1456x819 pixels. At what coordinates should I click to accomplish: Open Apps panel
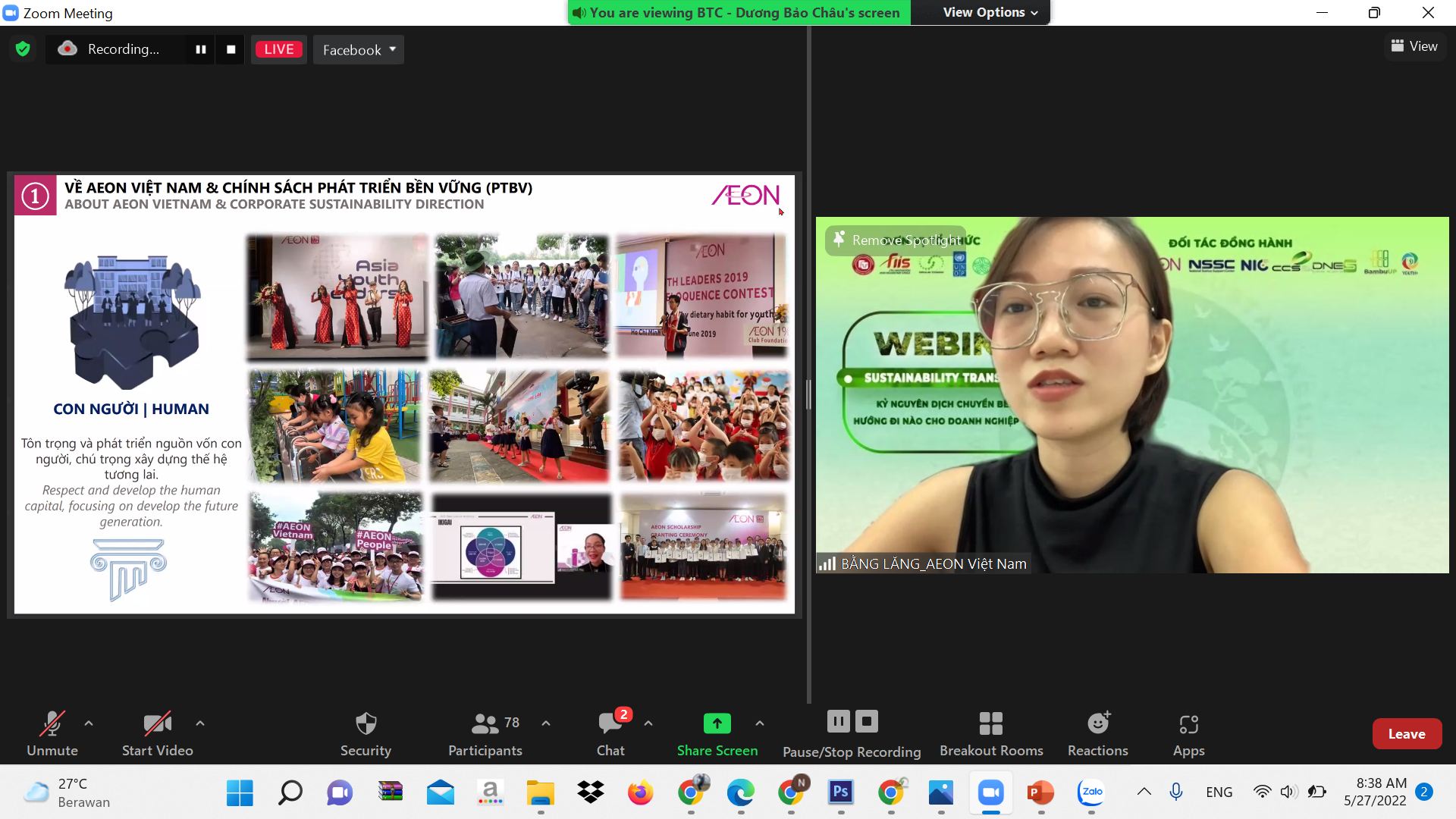[1189, 733]
